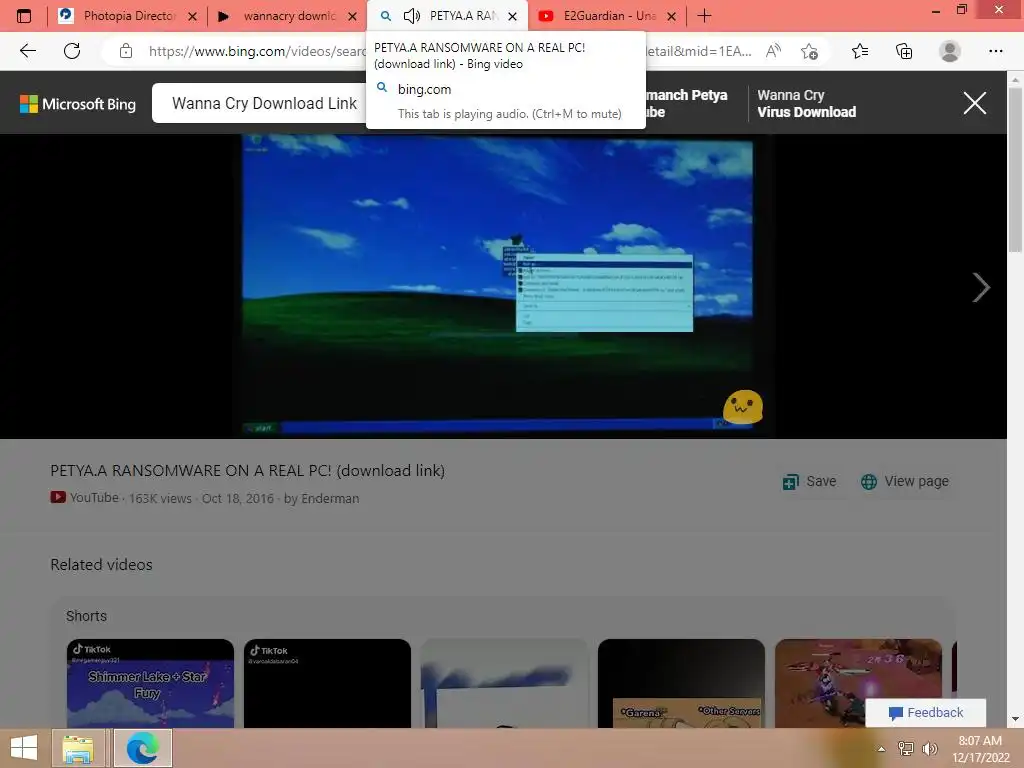Close the E2Guardian tab
1024x768 pixels.
(671, 16)
